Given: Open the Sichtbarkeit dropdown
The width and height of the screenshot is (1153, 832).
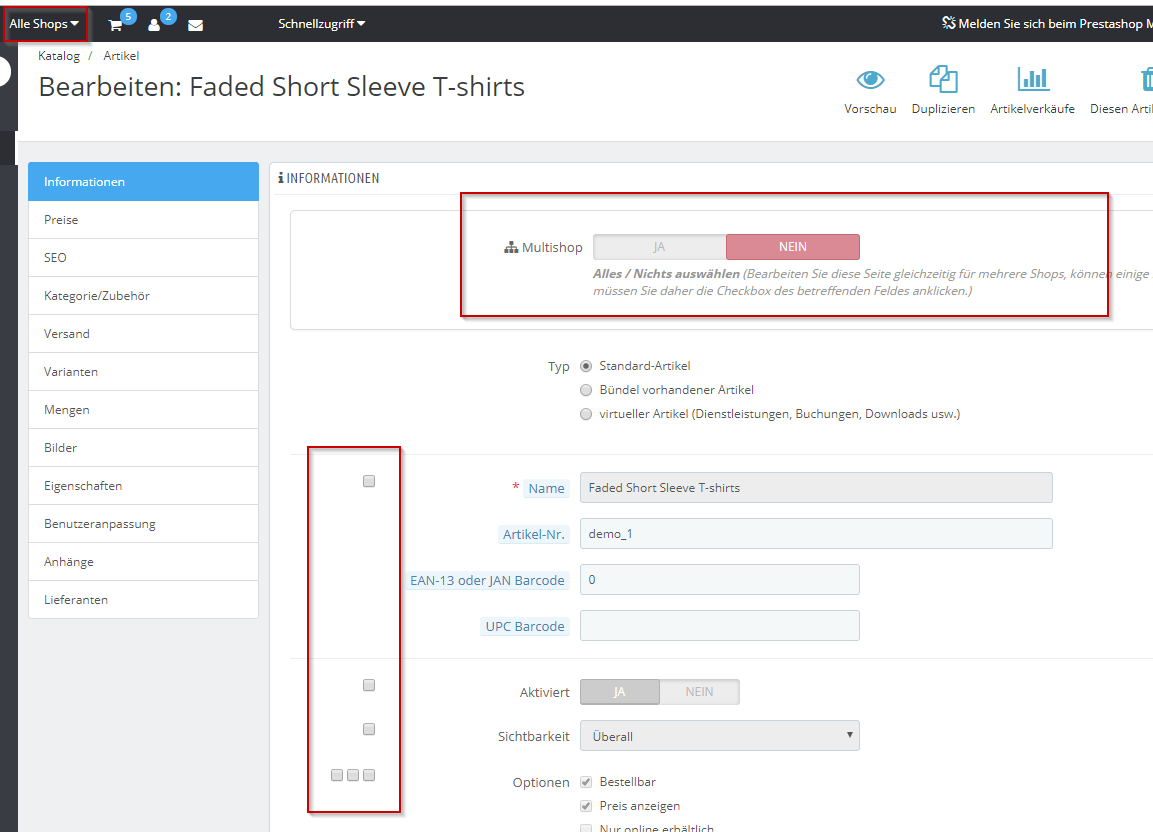Looking at the screenshot, I should 720,736.
